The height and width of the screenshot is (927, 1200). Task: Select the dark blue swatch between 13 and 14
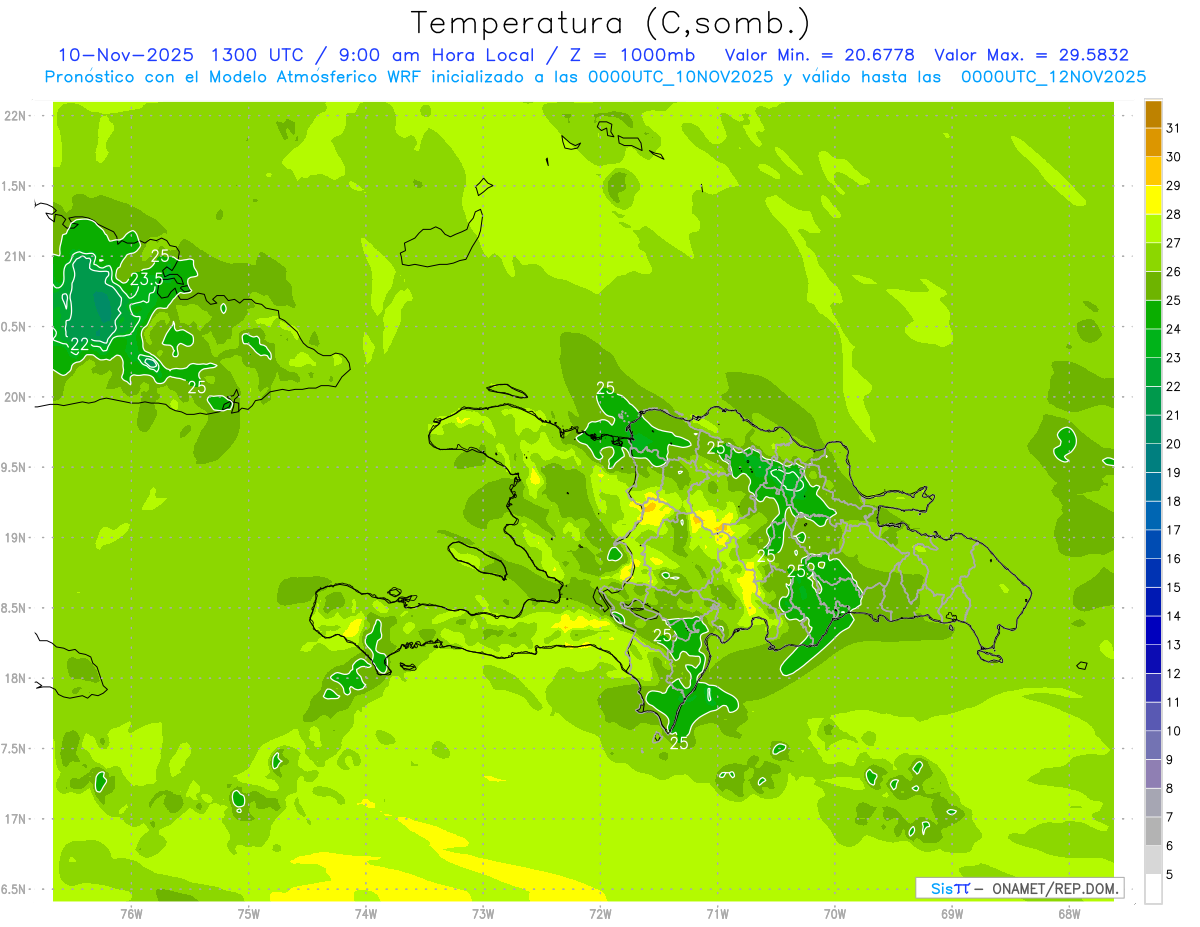pos(1153,630)
